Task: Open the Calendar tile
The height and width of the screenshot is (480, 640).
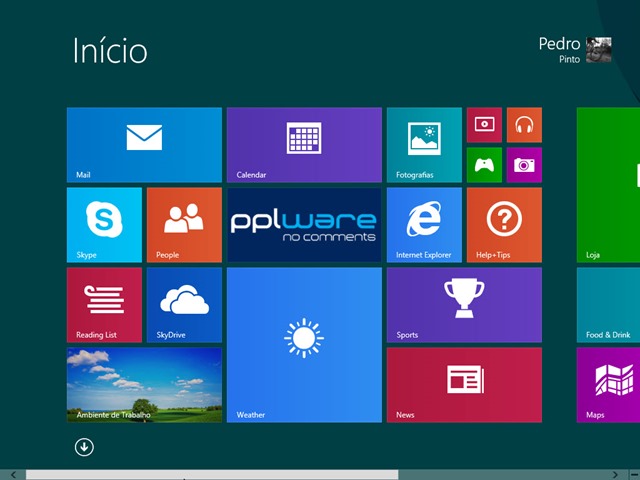Action: pos(304,145)
